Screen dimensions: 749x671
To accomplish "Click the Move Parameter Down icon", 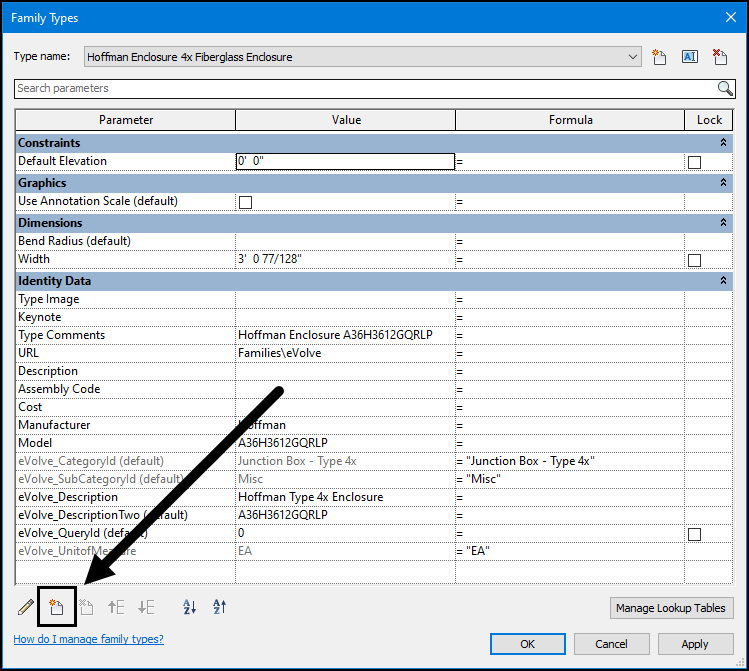I will click(146, 607).
